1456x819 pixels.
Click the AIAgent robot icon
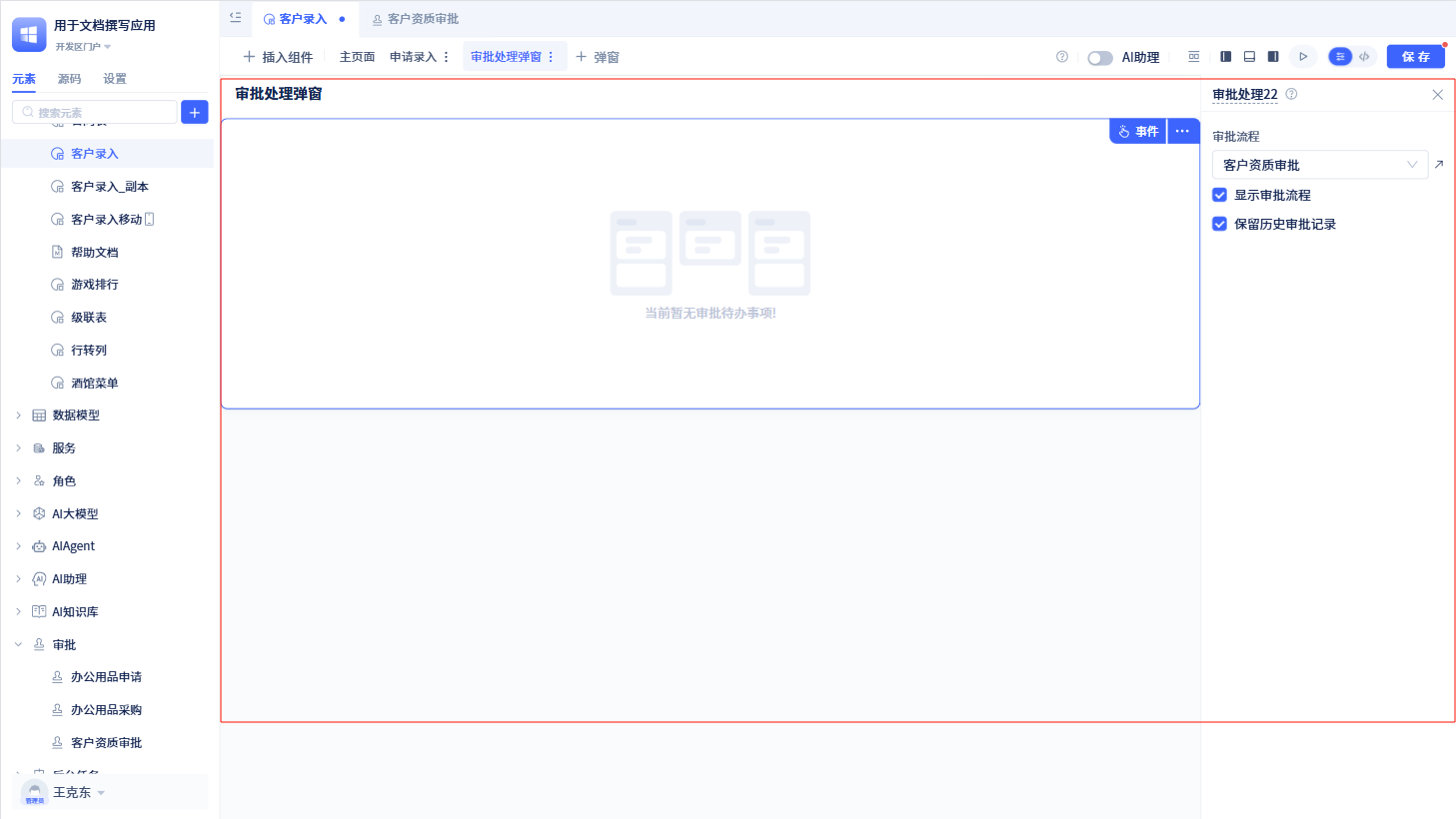(39, 546)
